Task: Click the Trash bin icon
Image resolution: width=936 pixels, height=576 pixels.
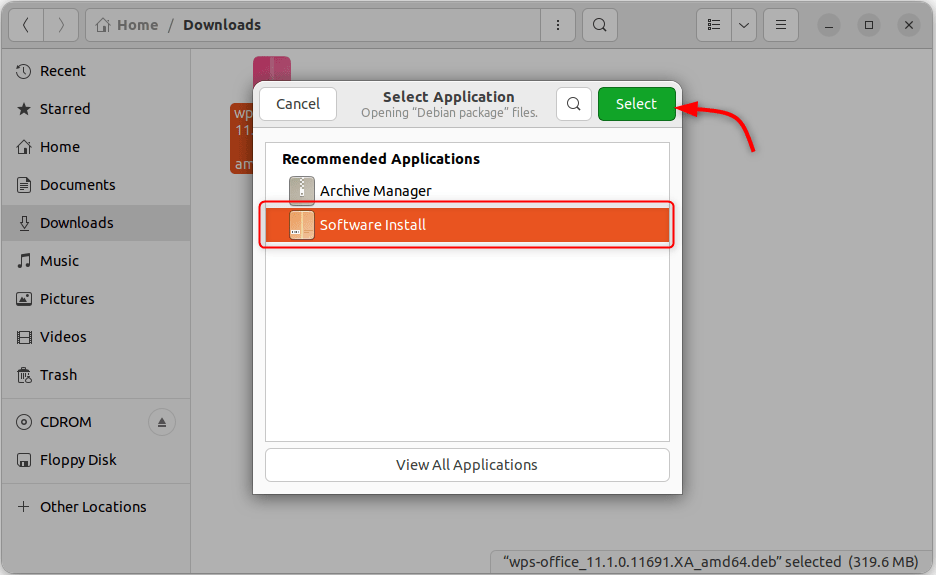Action: coord(24,375)
